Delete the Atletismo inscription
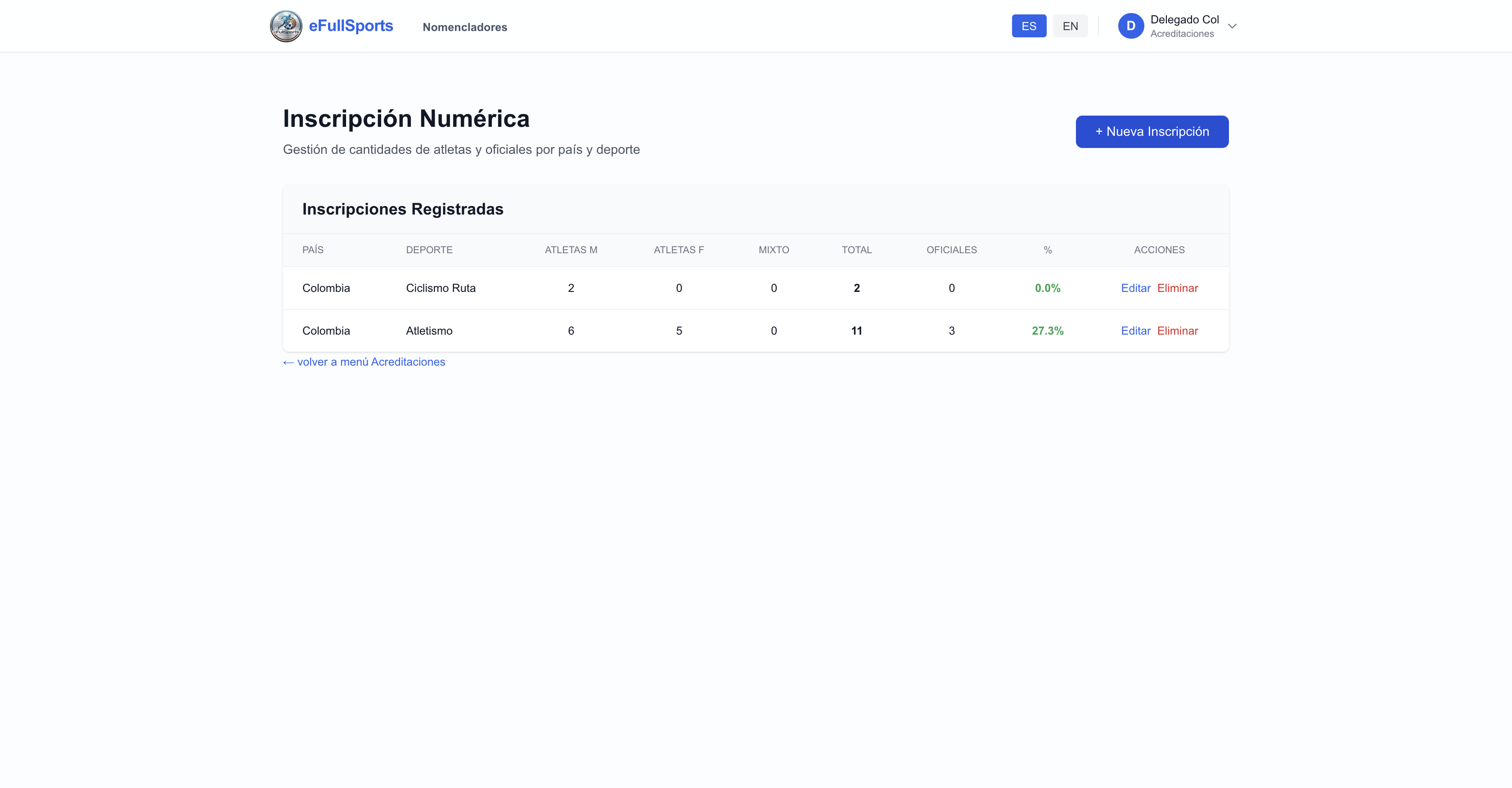This screenshot has width=1512, height=788. [x=1178, y=331]
